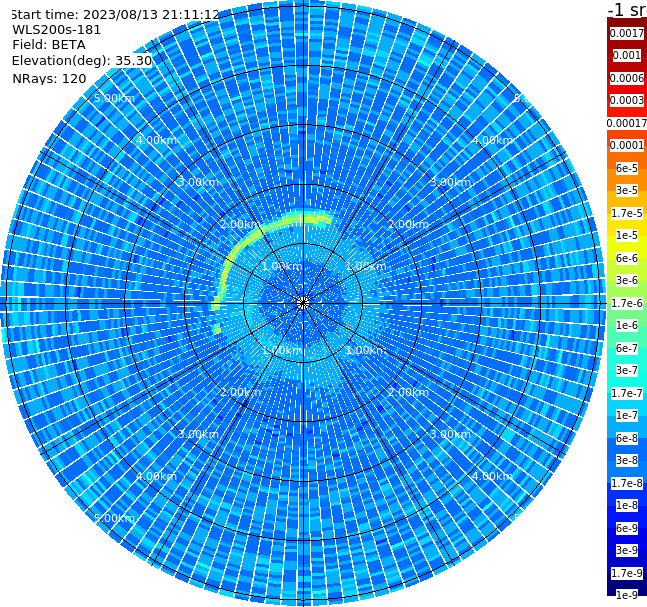Click the NRays: 120 label
The image size is (647, 607).
coord(49,78)
